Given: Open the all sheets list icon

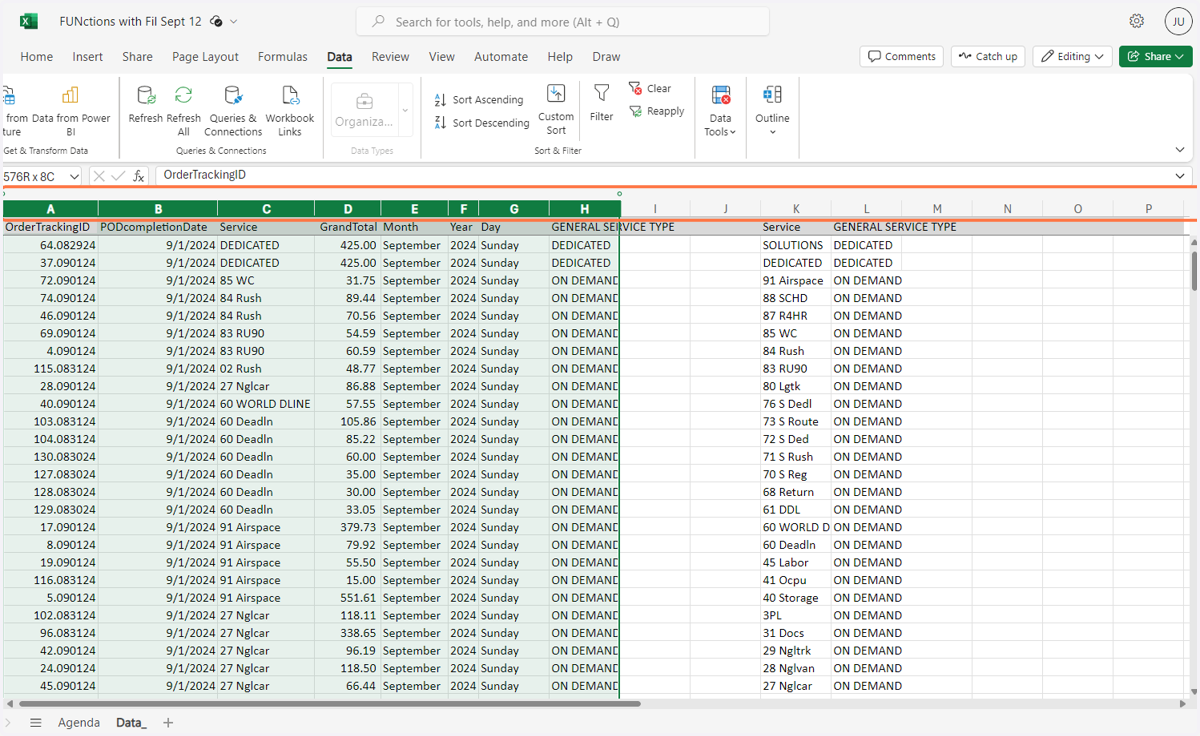Looking at the screenshot, I should point(36,722).
